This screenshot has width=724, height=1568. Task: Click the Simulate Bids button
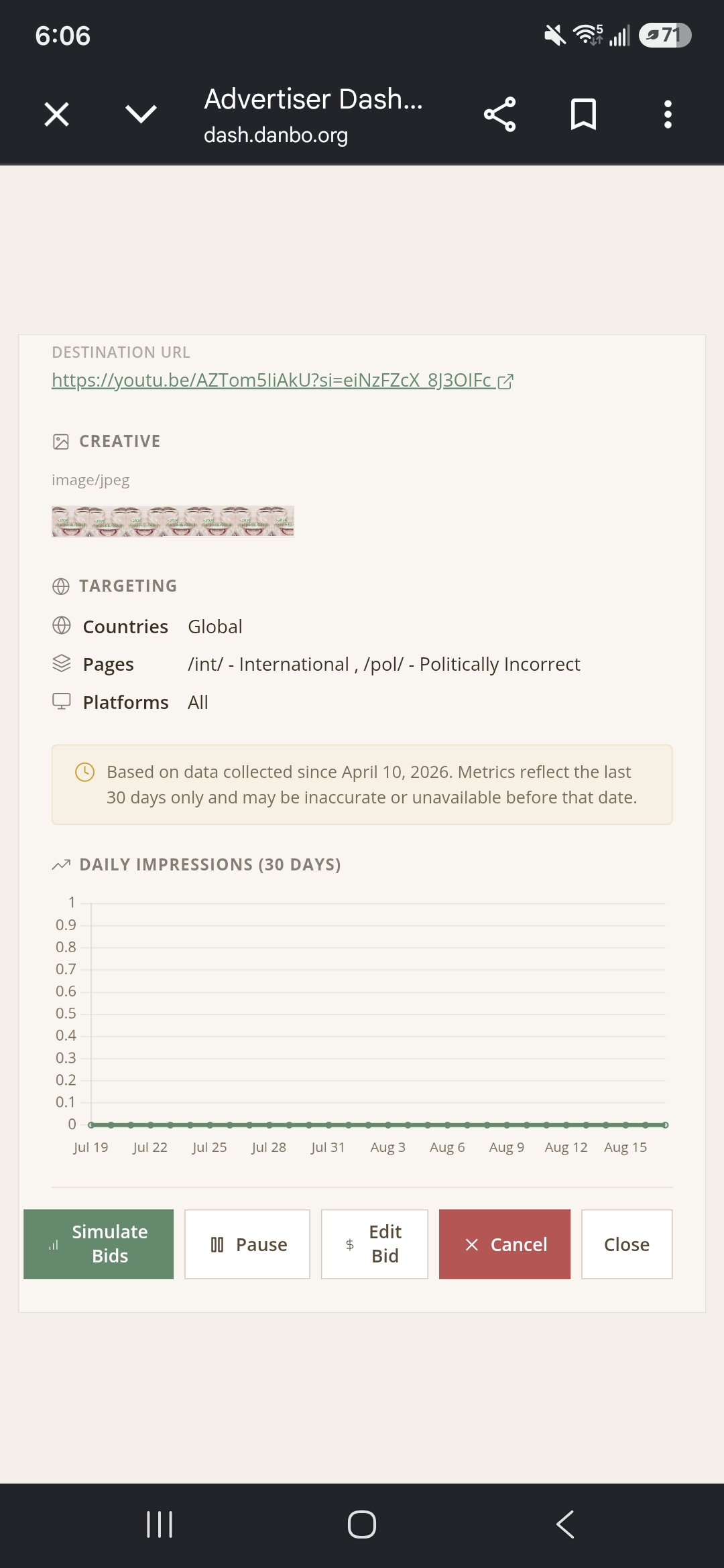click(99, 1244)
